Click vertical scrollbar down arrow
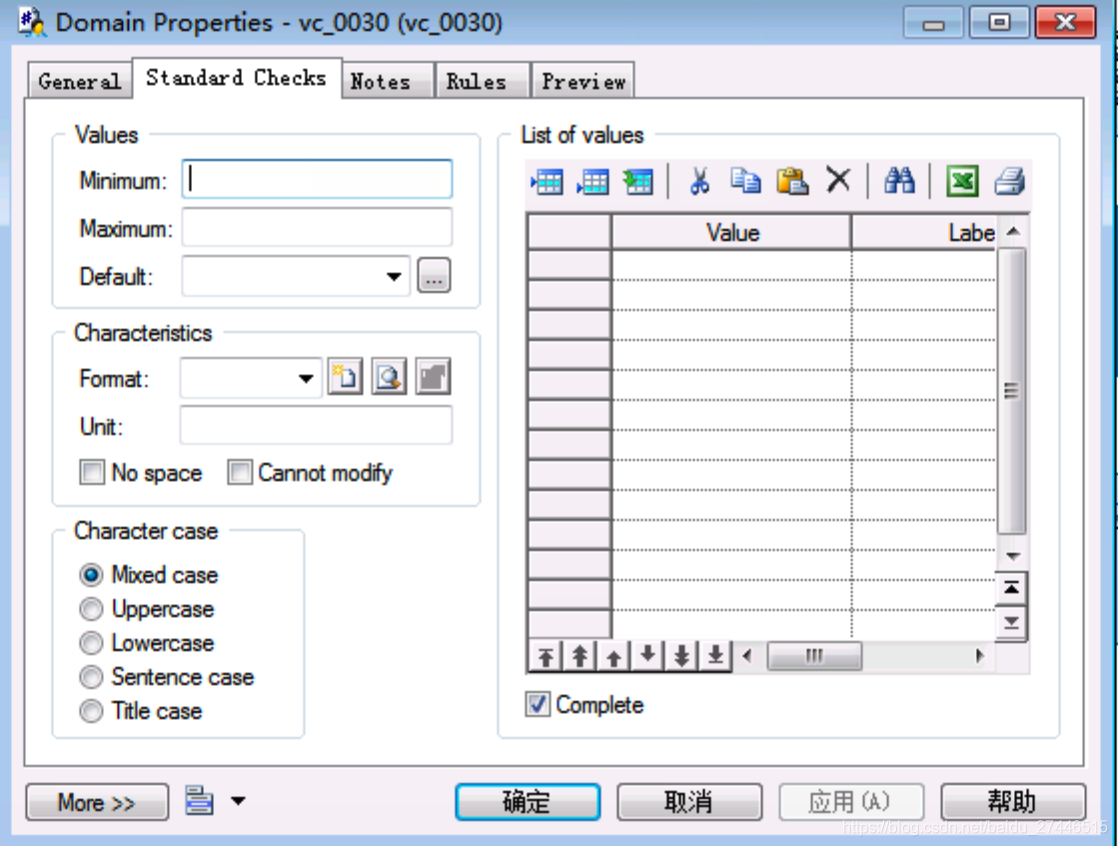The image size is (1118, 846). coord(1012,555)
